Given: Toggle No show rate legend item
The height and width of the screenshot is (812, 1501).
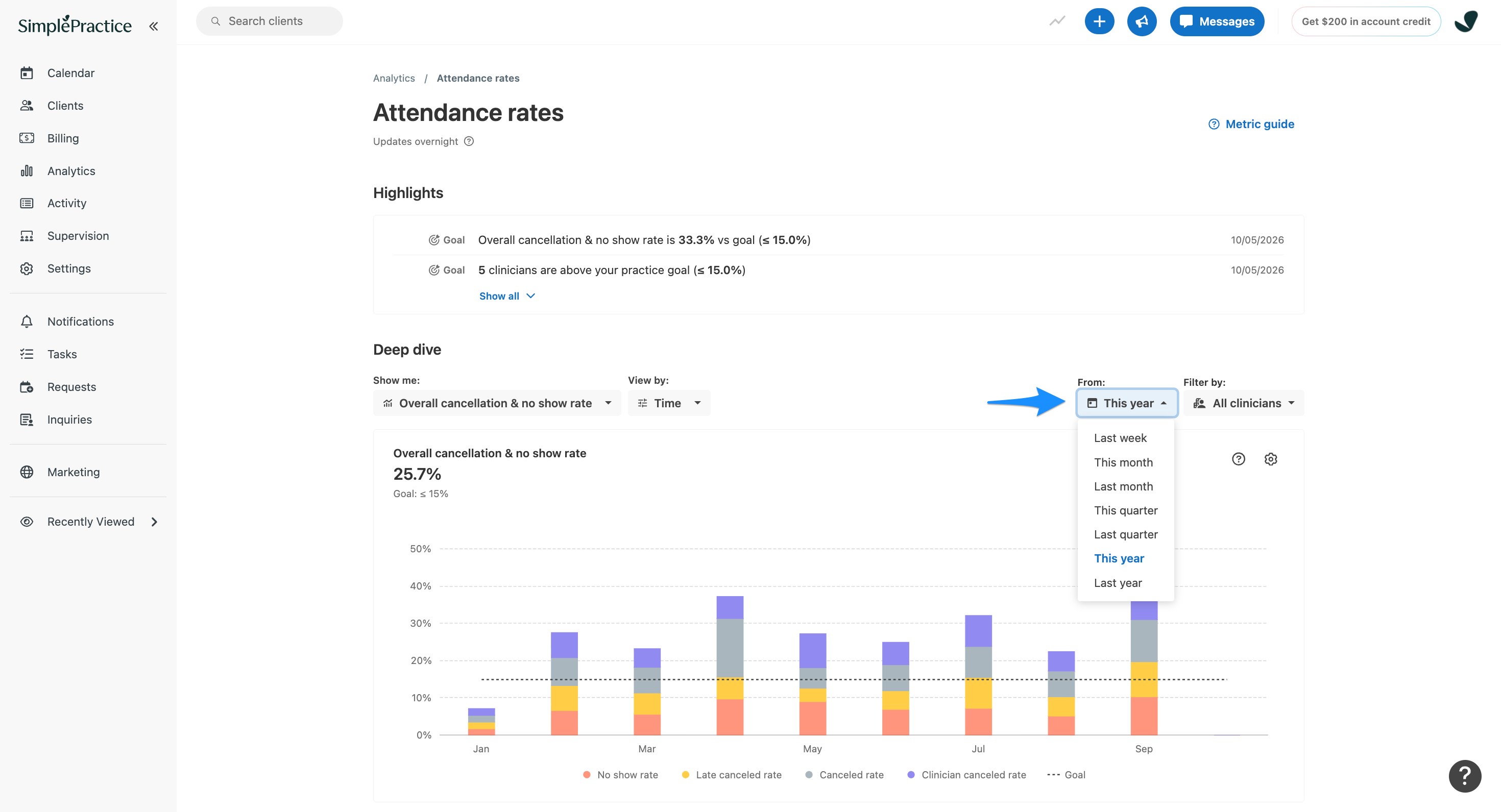Looking at the screenshot, I should pos(620,775).
